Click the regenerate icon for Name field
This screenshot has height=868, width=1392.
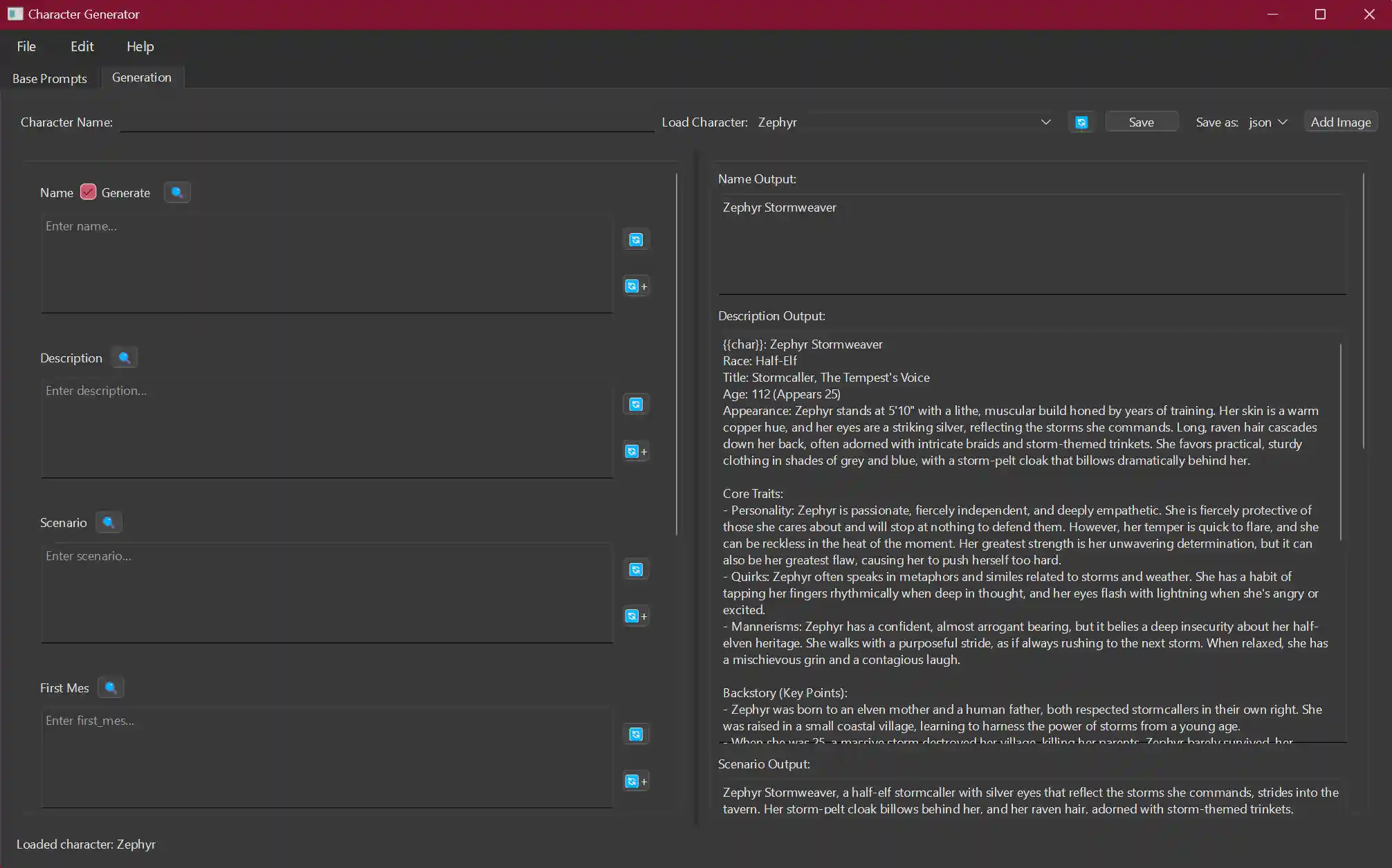click(x=636, y=240)
